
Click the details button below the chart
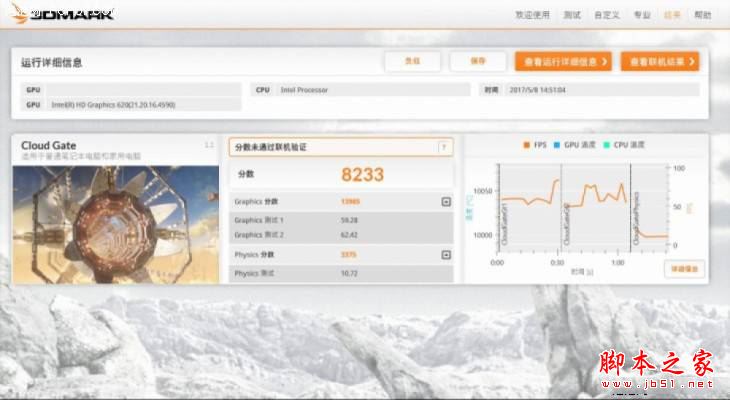click(684, 269)
